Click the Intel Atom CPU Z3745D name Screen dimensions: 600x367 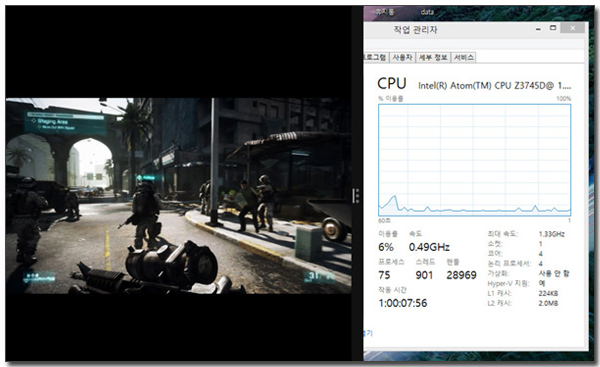click(x=494, y=86)
